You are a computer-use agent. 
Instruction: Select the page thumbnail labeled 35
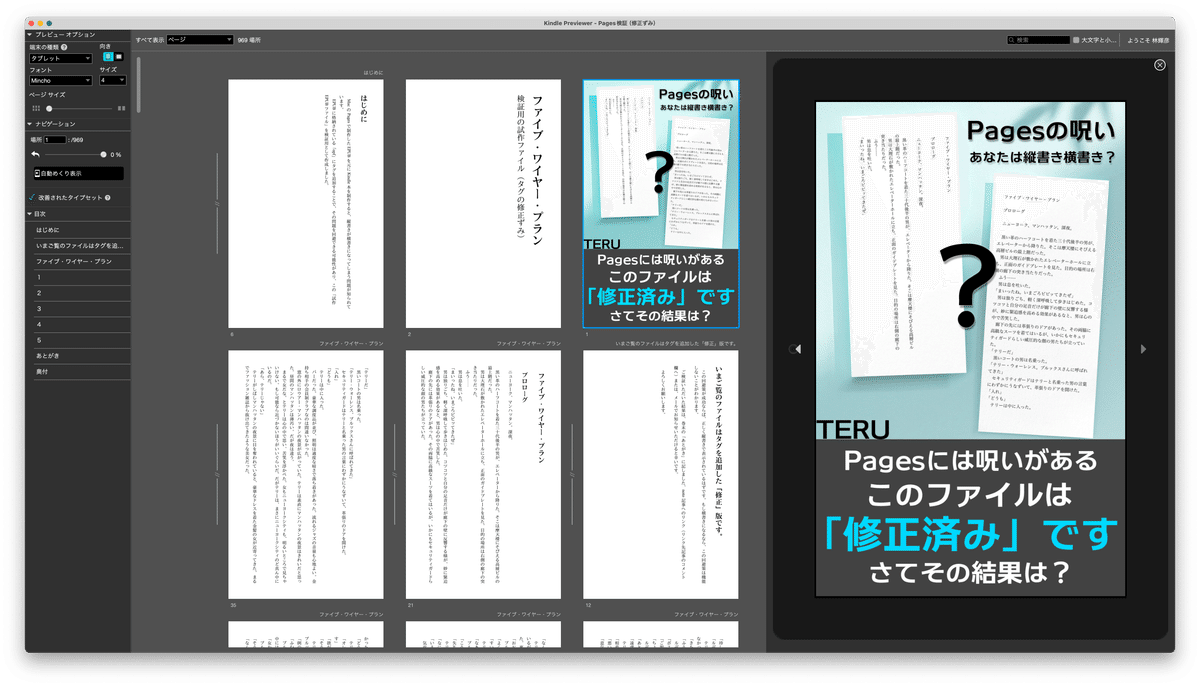306,474
